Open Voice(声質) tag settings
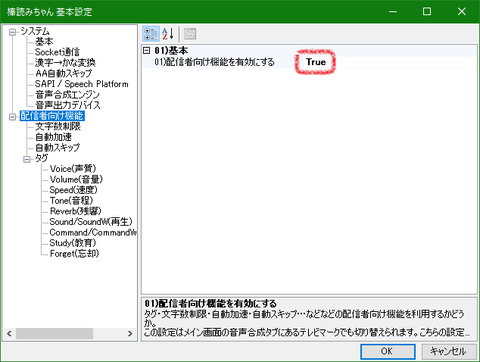 click(x=73, y=169)
